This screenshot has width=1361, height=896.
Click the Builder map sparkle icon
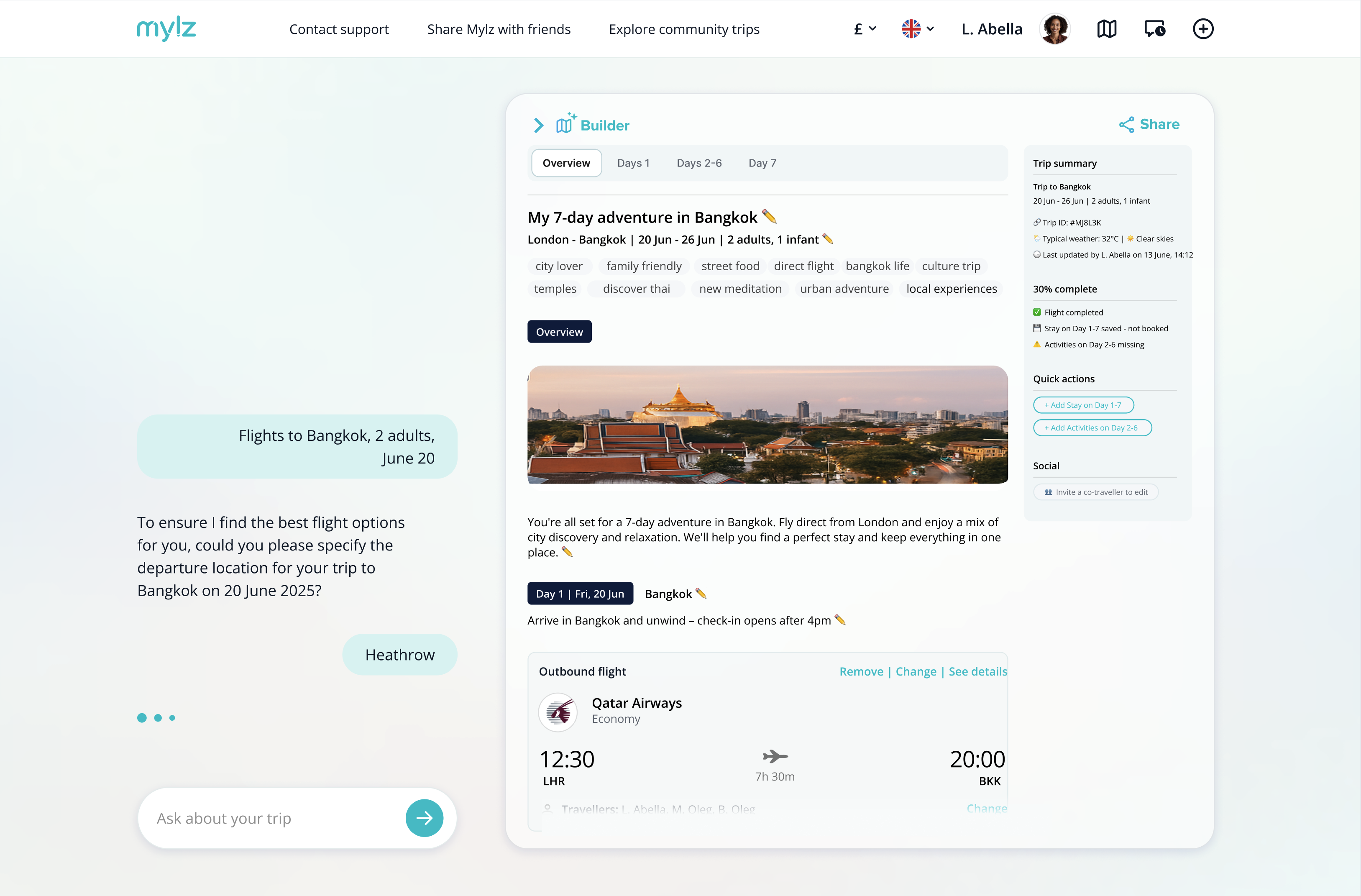[x=566, y=123]
